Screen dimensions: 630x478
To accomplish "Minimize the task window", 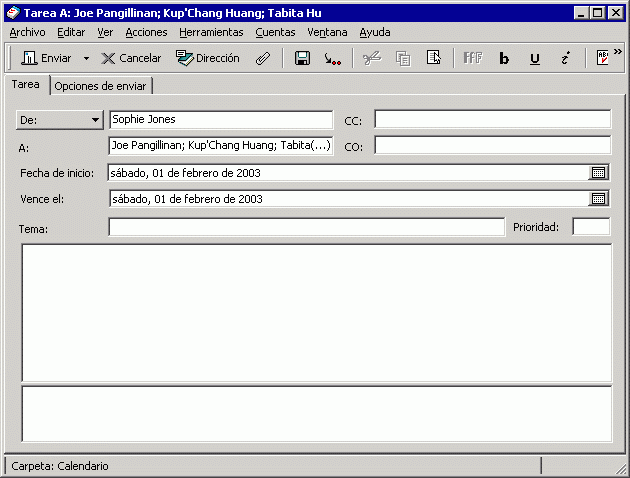I will [581, 13].
